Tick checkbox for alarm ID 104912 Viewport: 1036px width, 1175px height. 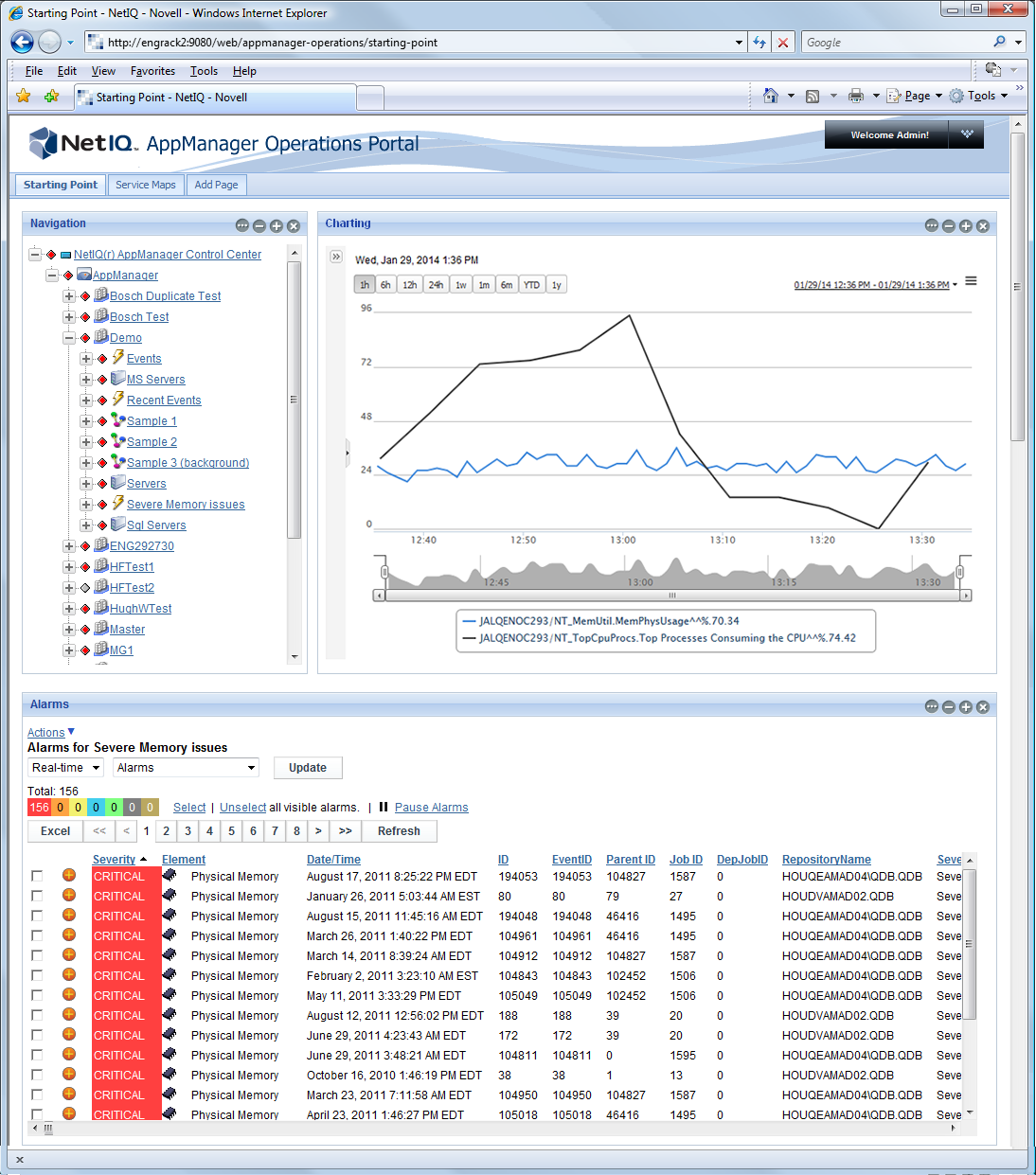pyautogui.click(x=37, y=955)
